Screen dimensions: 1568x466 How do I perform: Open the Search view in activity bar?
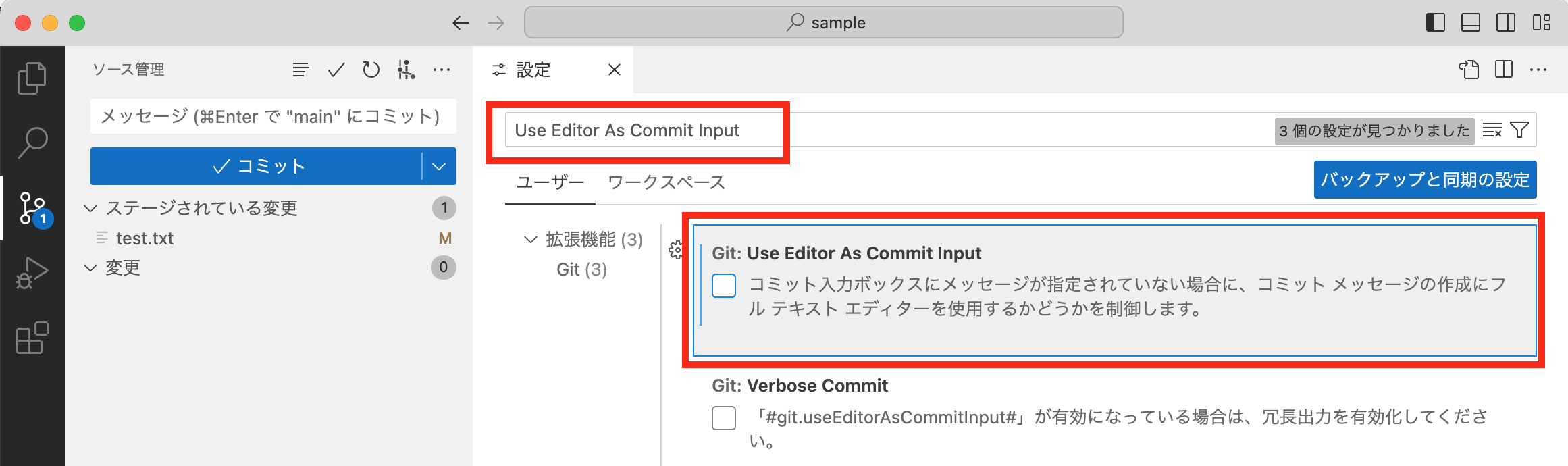point(32,143)
